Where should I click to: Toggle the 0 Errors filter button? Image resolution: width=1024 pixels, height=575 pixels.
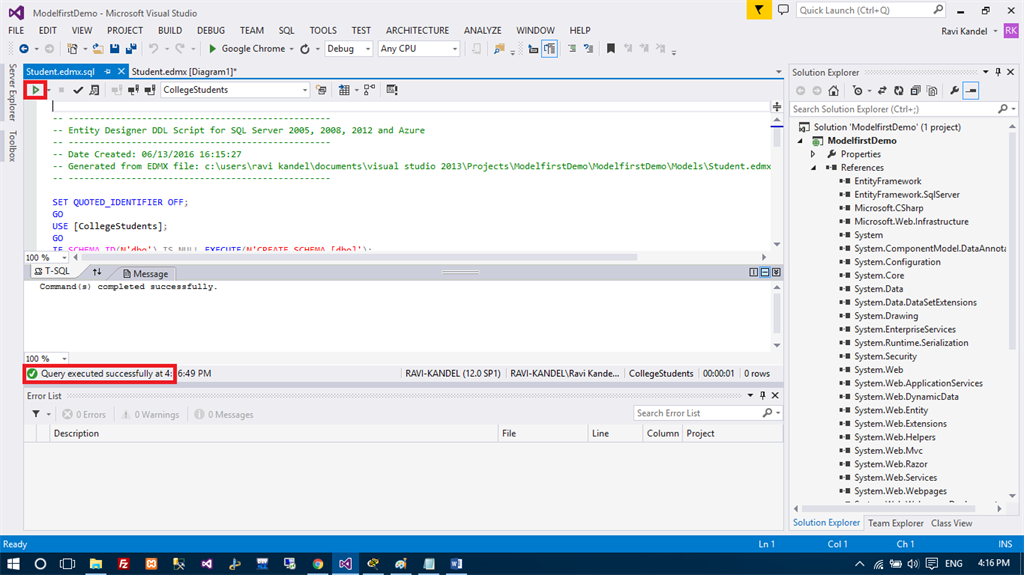pyautogui.click(x=84, y=414)
